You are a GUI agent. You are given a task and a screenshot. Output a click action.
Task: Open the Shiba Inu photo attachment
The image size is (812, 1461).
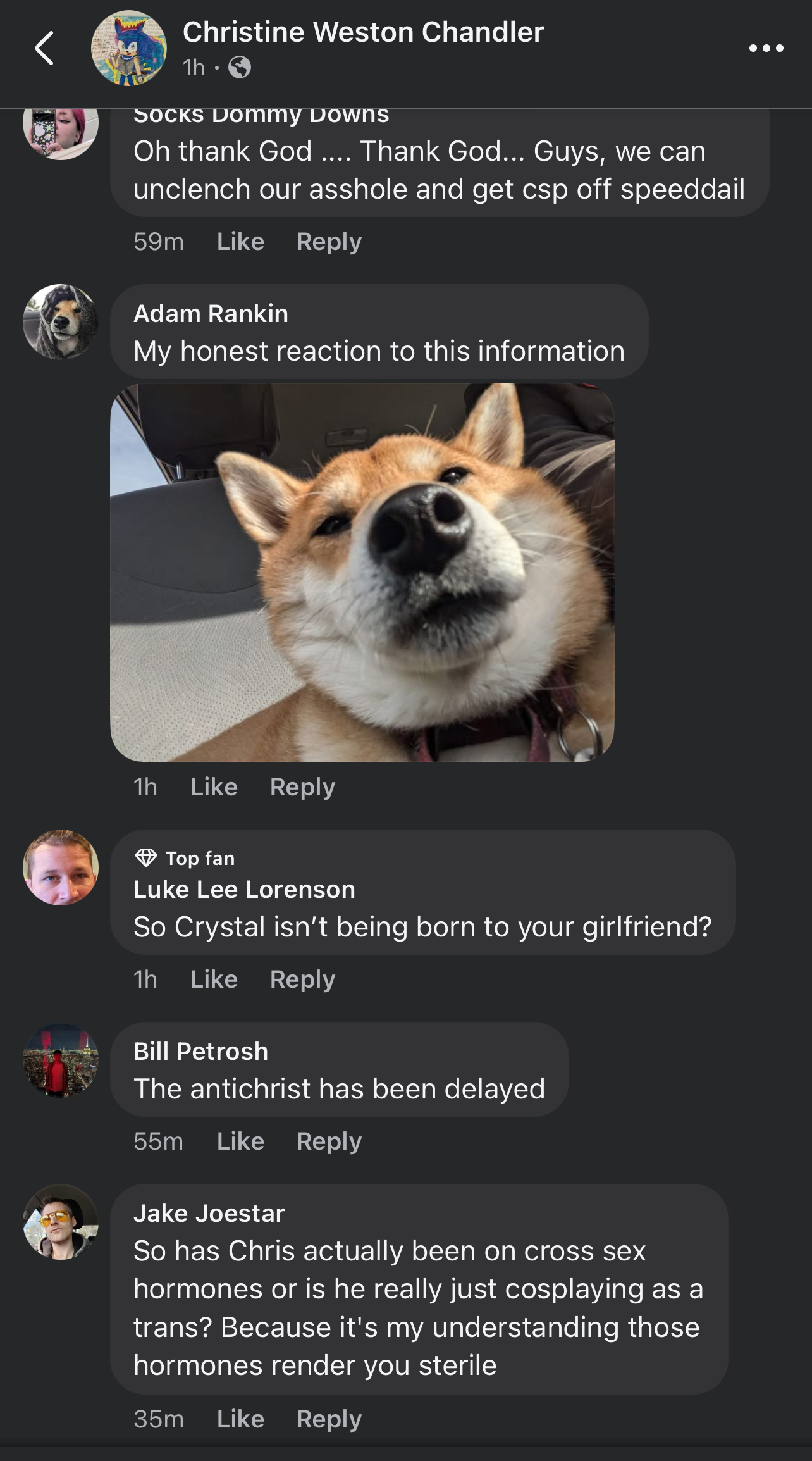[362, 573]
